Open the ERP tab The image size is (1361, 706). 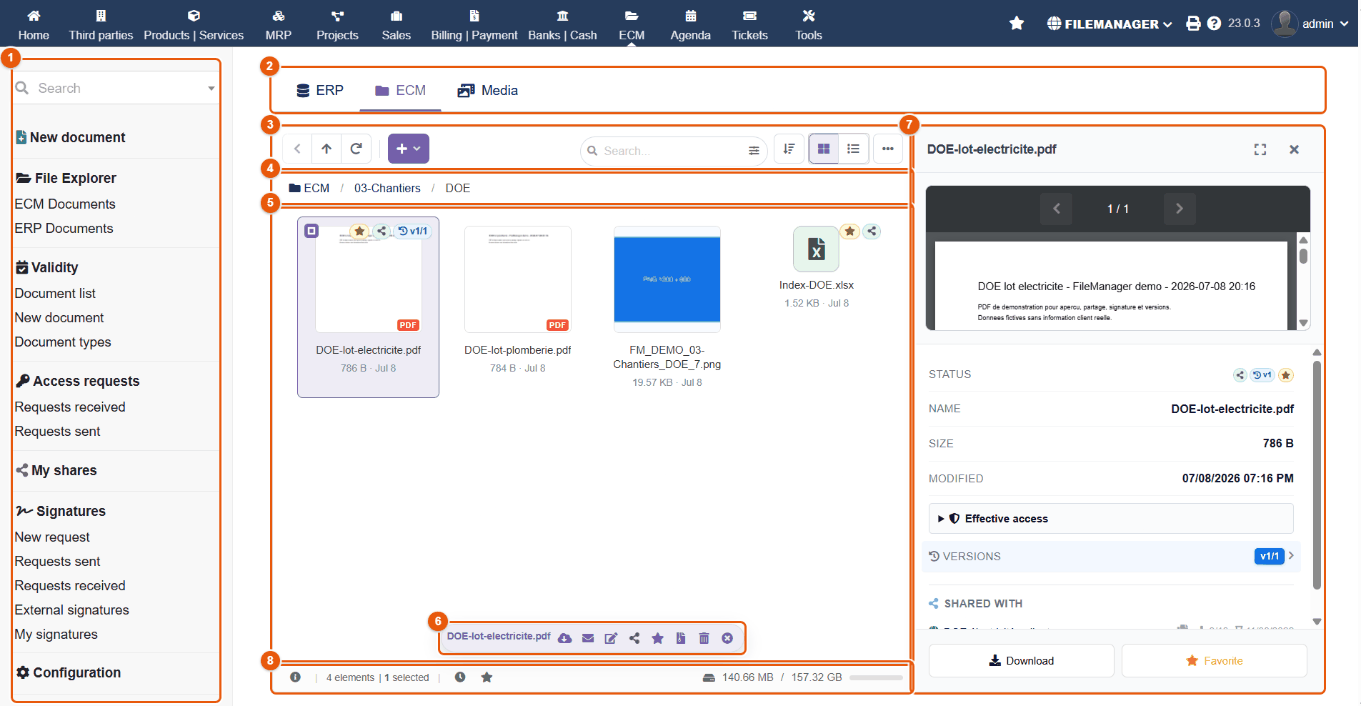(x=320, y=90)
